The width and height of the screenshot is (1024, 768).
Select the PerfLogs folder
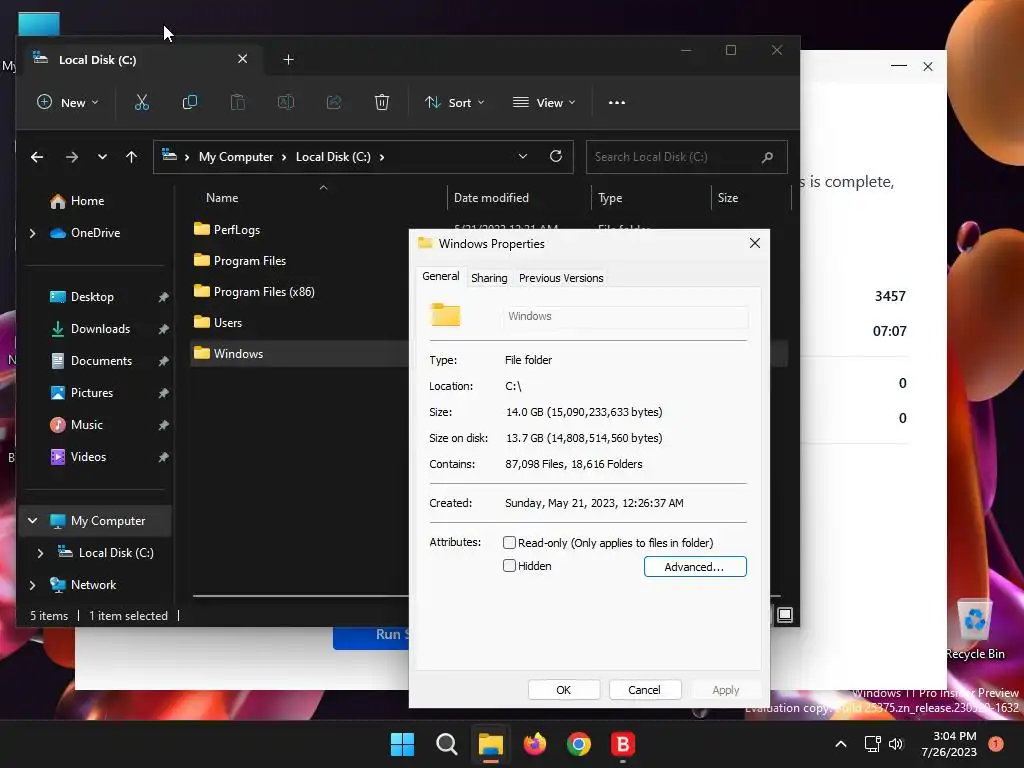pos(236,230)
